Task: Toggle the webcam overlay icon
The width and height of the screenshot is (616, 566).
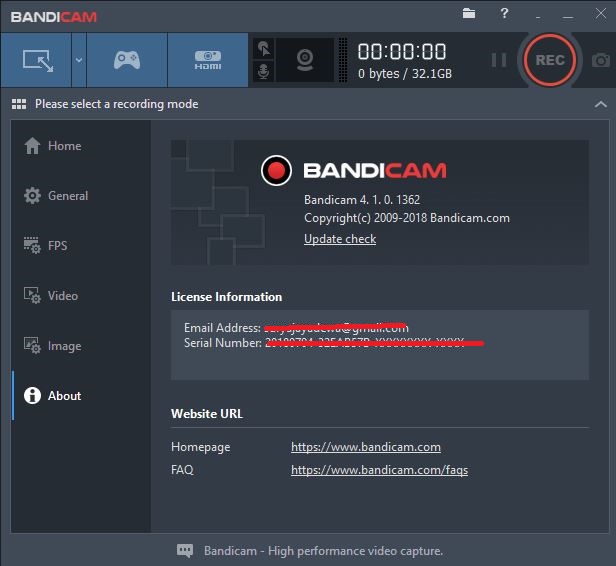Action: click(x=305, y=60)
